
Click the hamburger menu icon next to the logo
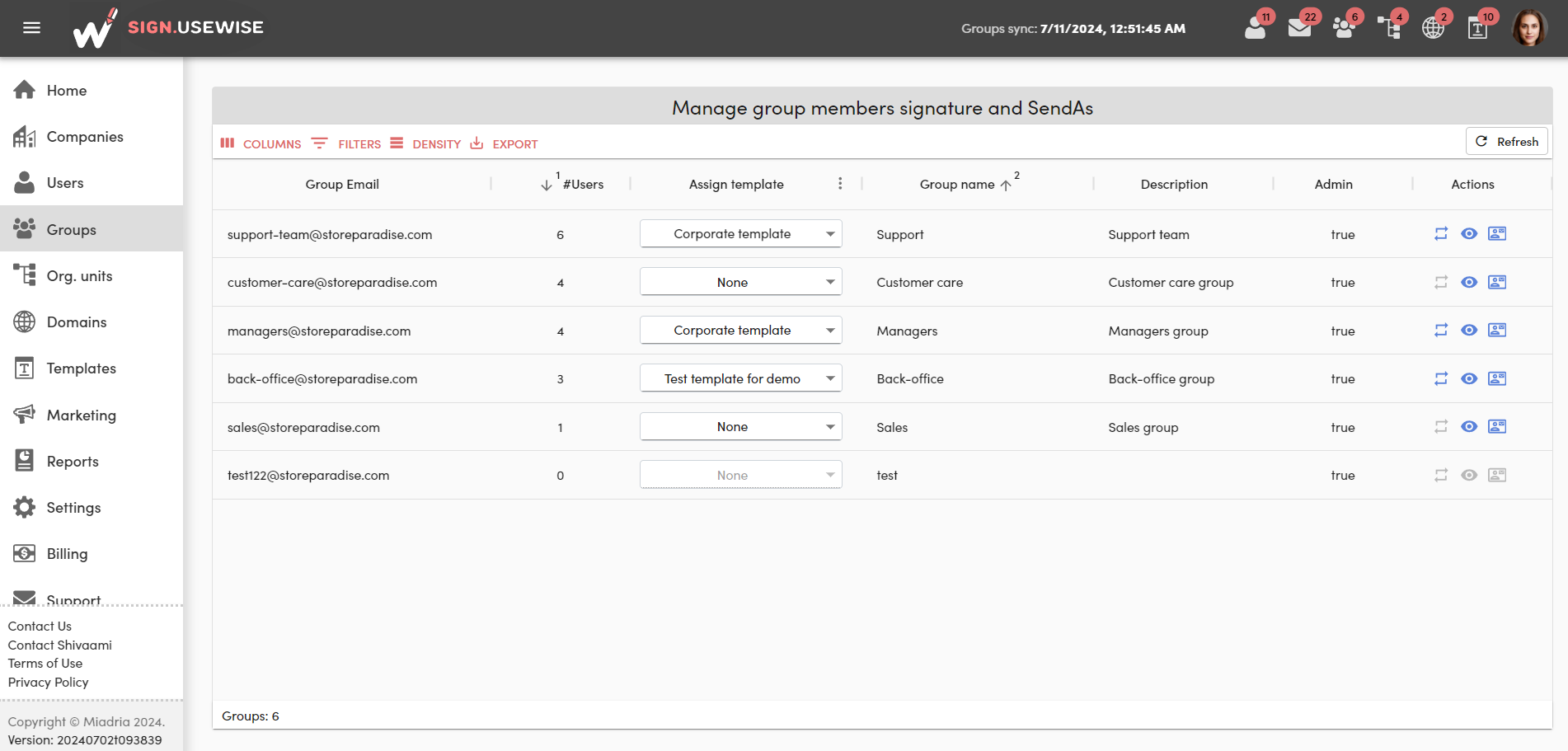[x=31, y=27]
